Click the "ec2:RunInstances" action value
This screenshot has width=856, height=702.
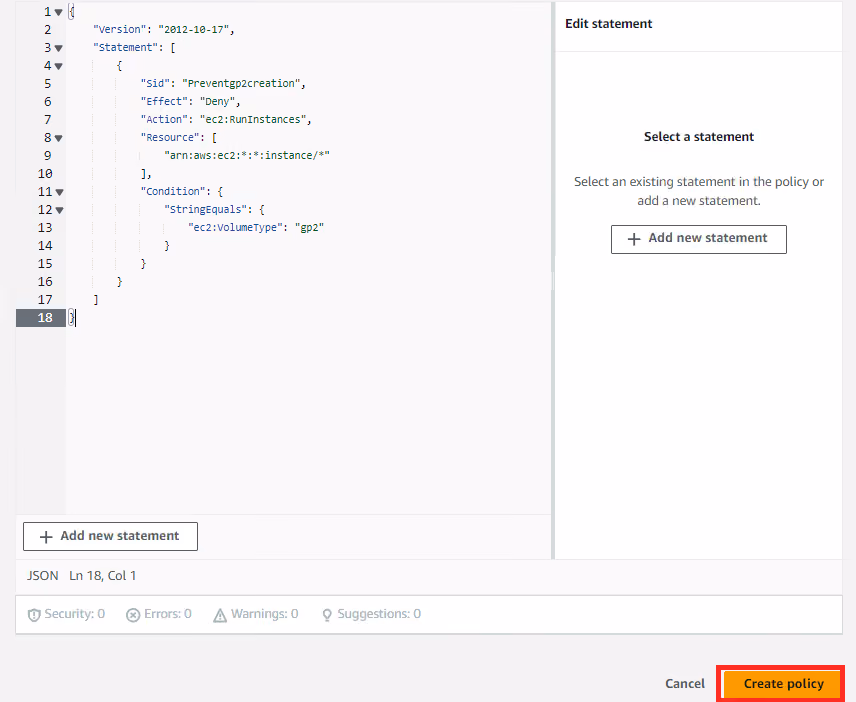tap(252, 120)
